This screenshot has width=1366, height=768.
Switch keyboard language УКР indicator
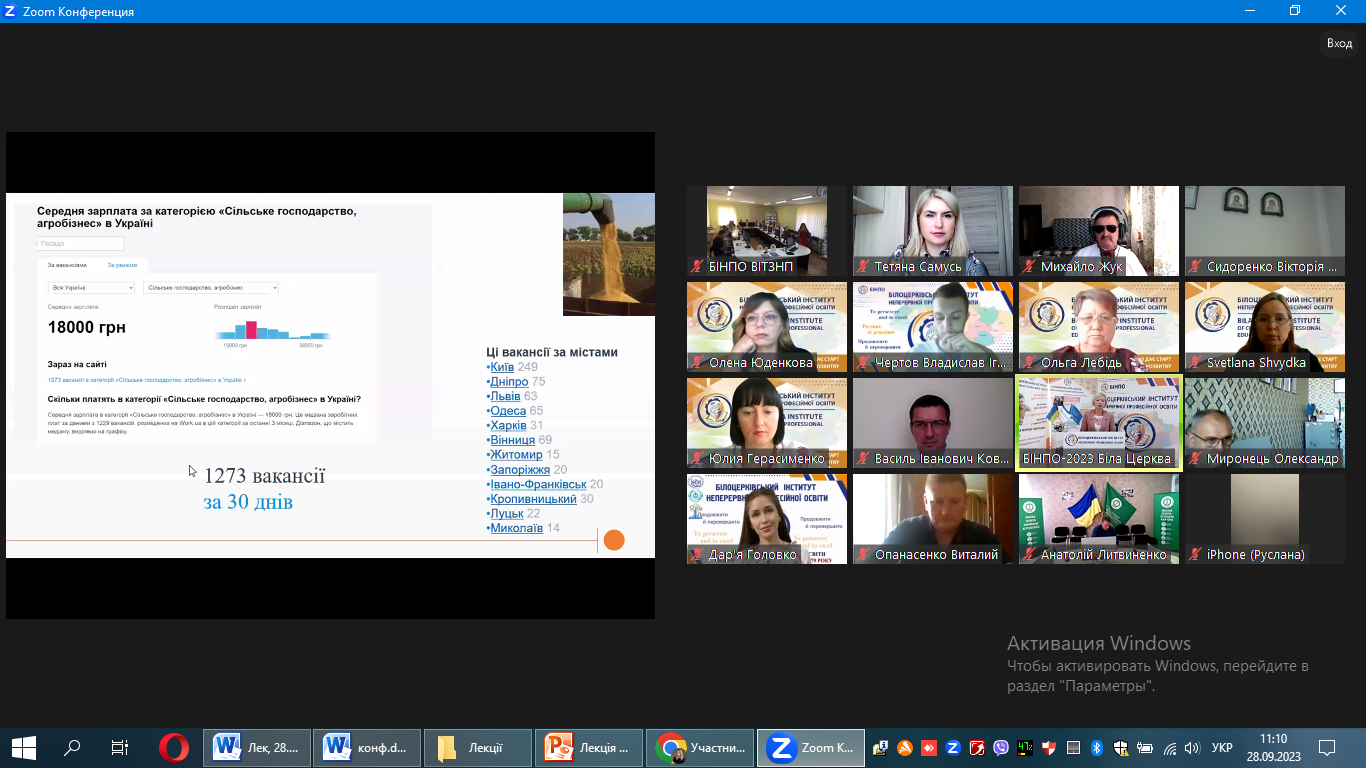[x=1222, y=747]
